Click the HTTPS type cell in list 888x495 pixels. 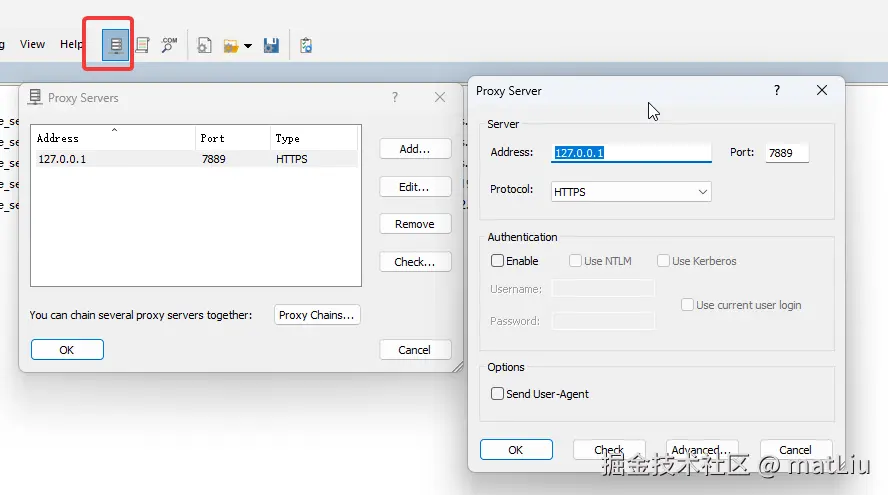(292, 159)
